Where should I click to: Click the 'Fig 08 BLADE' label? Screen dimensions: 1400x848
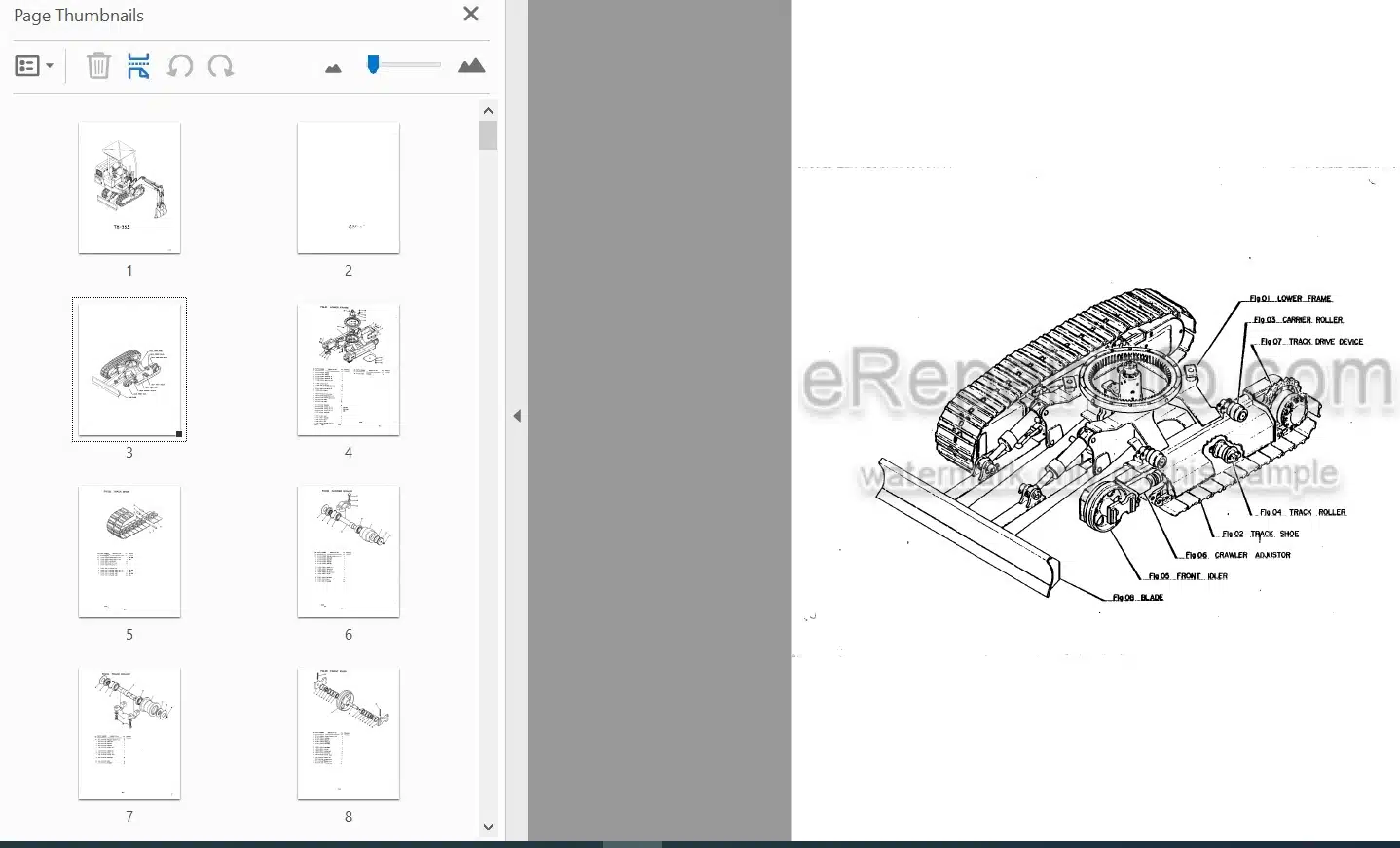pos(1138,598)
